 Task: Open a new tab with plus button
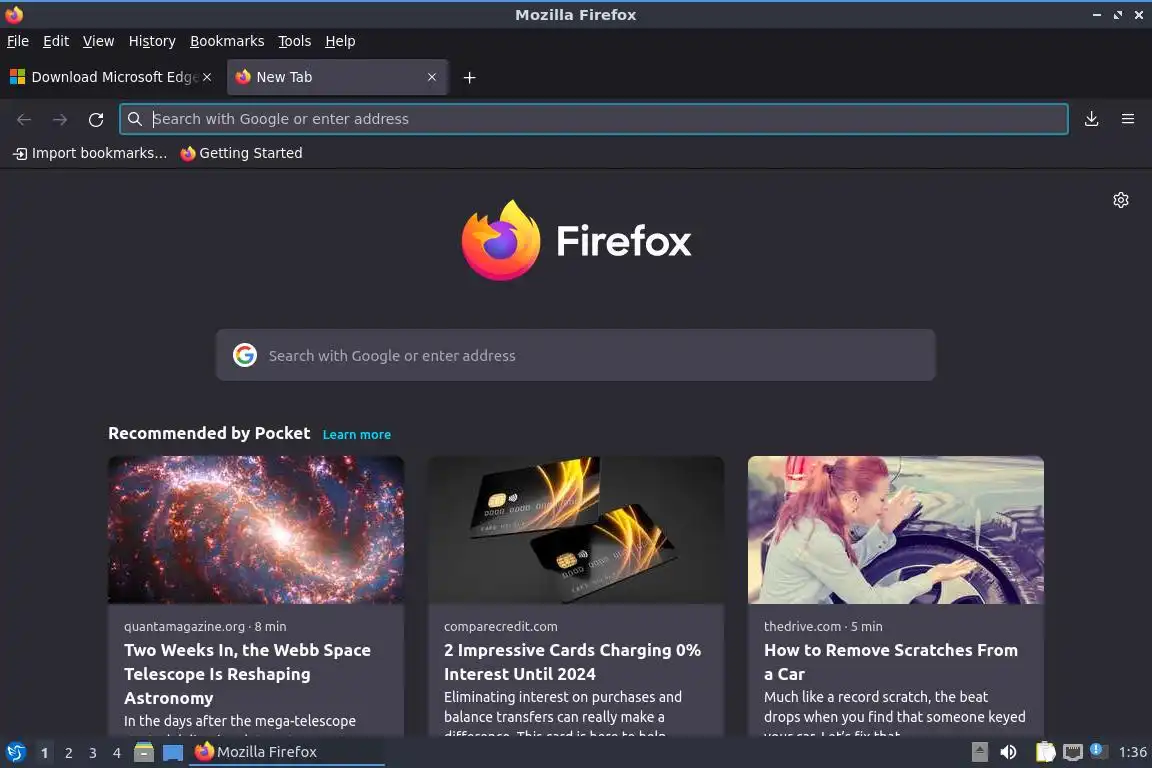(x=469, y=77)
